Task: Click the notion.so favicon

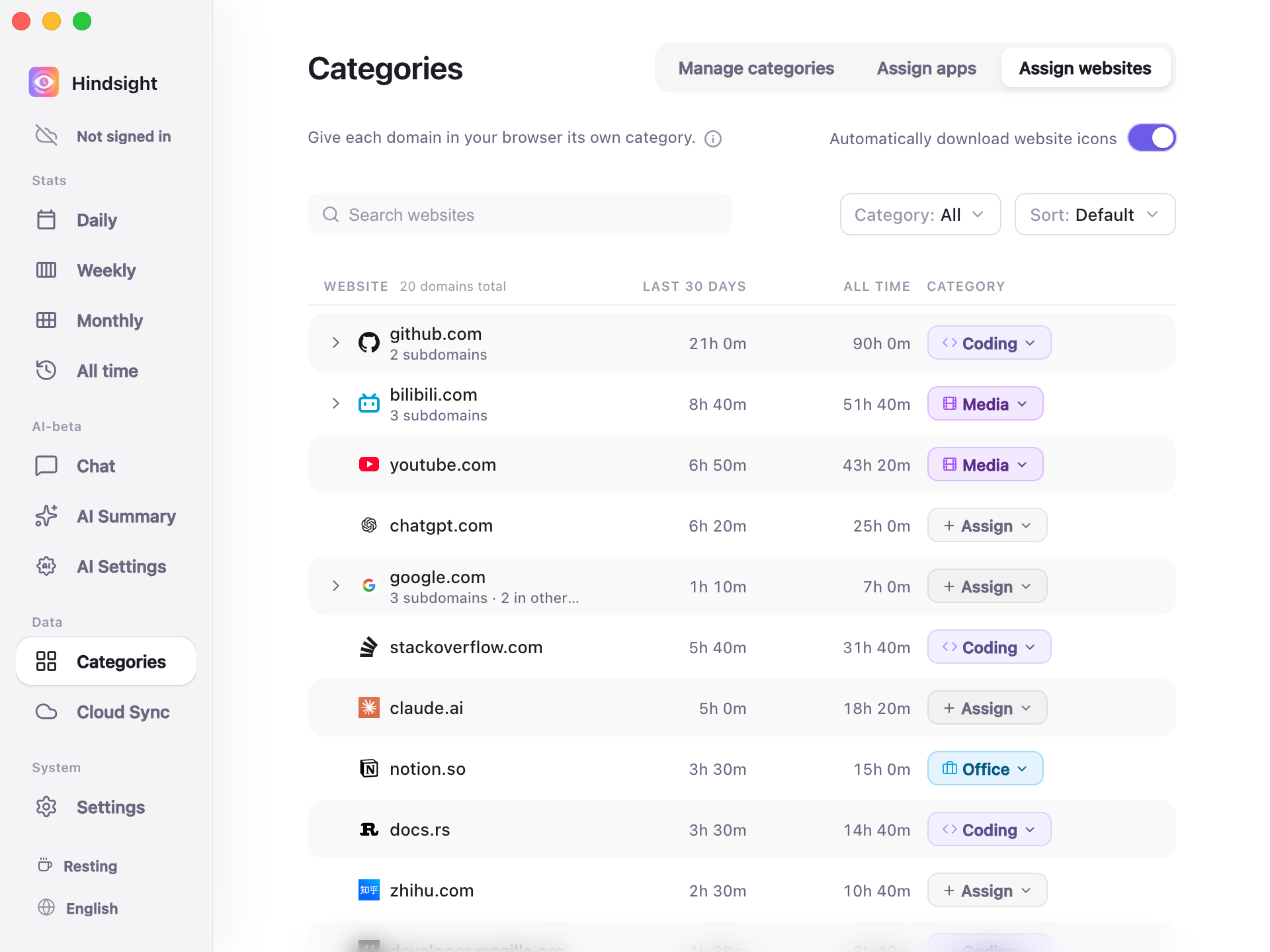Action: click(x=369, y=768)
